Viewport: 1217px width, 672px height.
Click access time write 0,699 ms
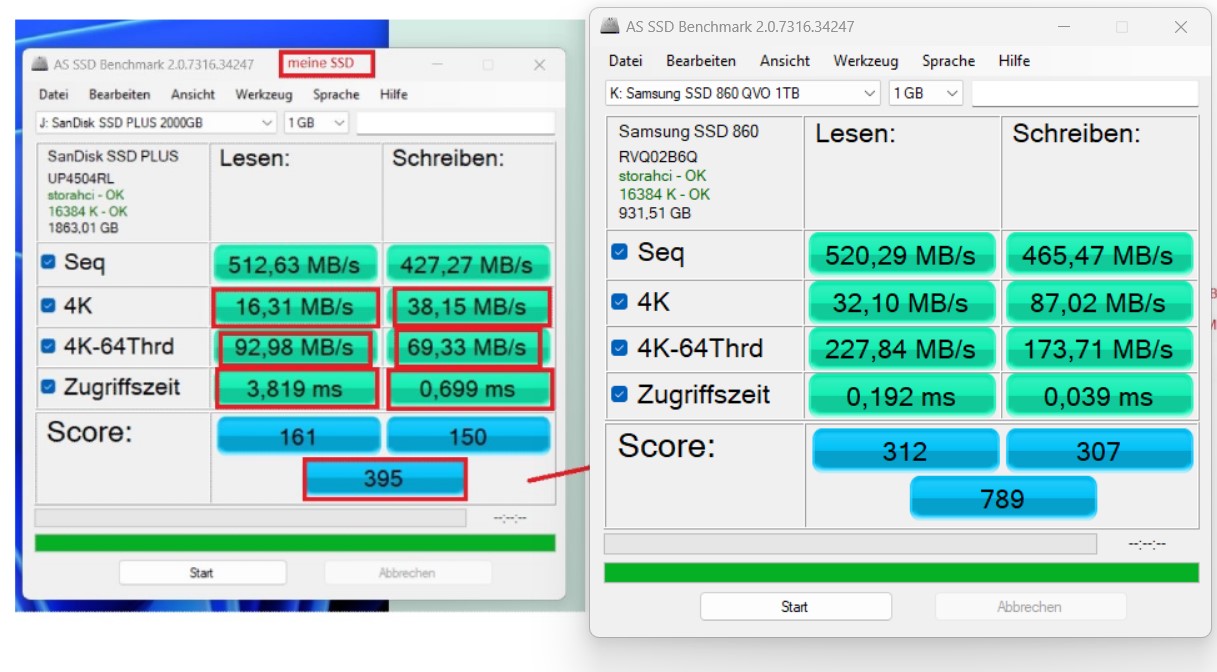click(x=469, y=388)
